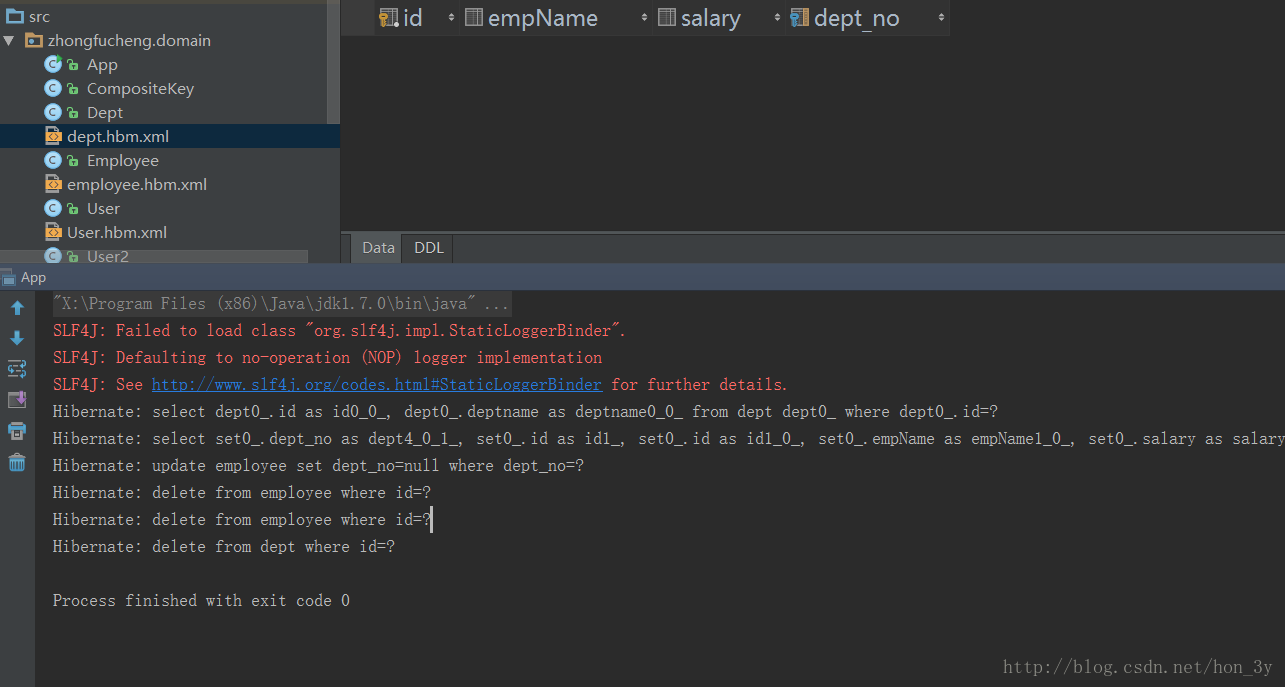Collapse the zhongfucheng.domain package
The width and height of the screenshot is (1285, 687).
tap(9, 41)
